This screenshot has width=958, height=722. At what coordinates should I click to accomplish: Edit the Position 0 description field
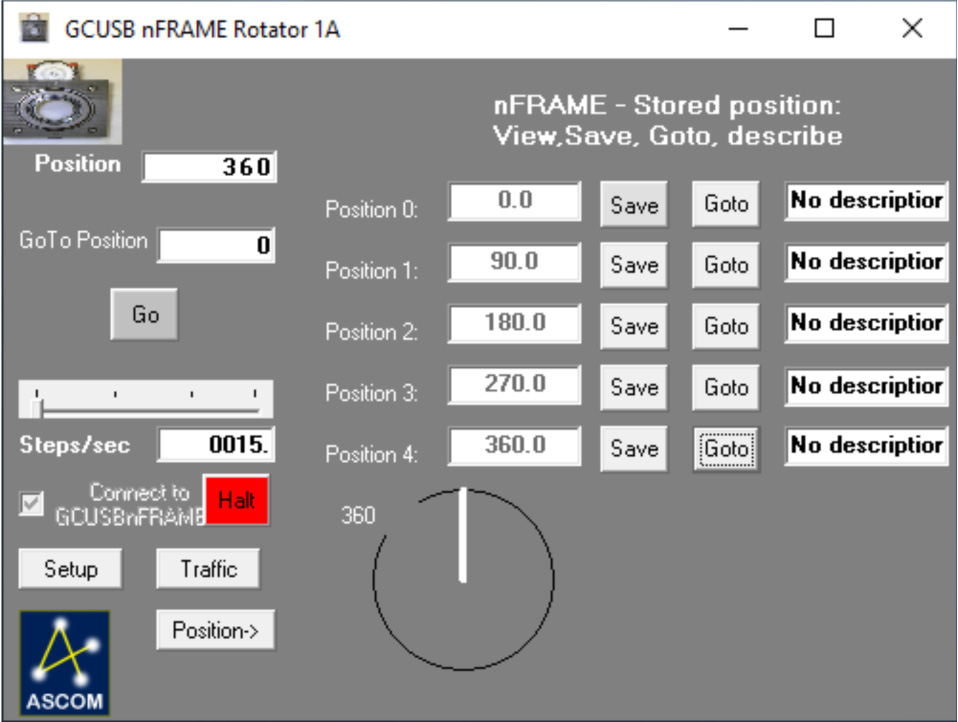(x=865, y=201)
